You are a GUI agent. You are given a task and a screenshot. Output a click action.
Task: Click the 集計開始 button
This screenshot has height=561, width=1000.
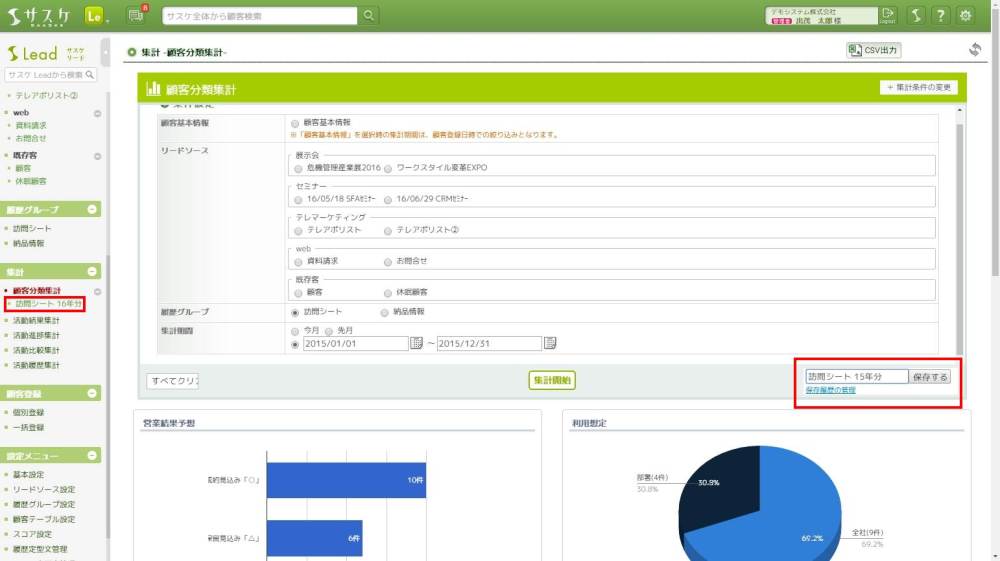pyautogui.click(x=552, y=380)
